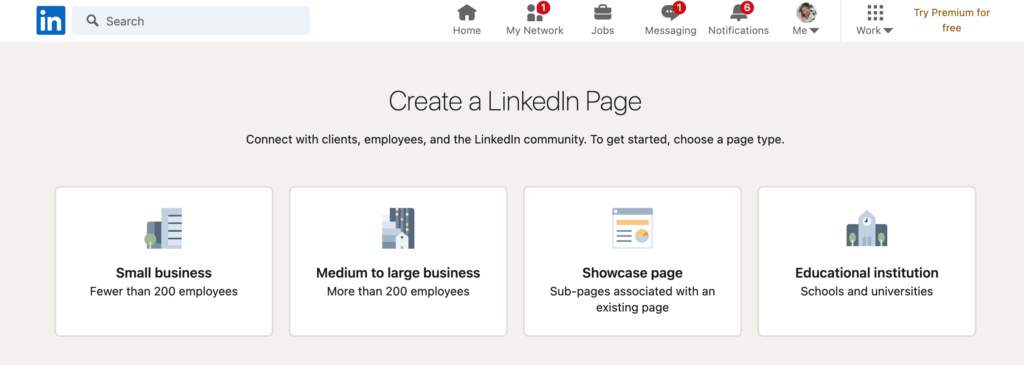Select the Medium to large business heading

click(398, 273)
